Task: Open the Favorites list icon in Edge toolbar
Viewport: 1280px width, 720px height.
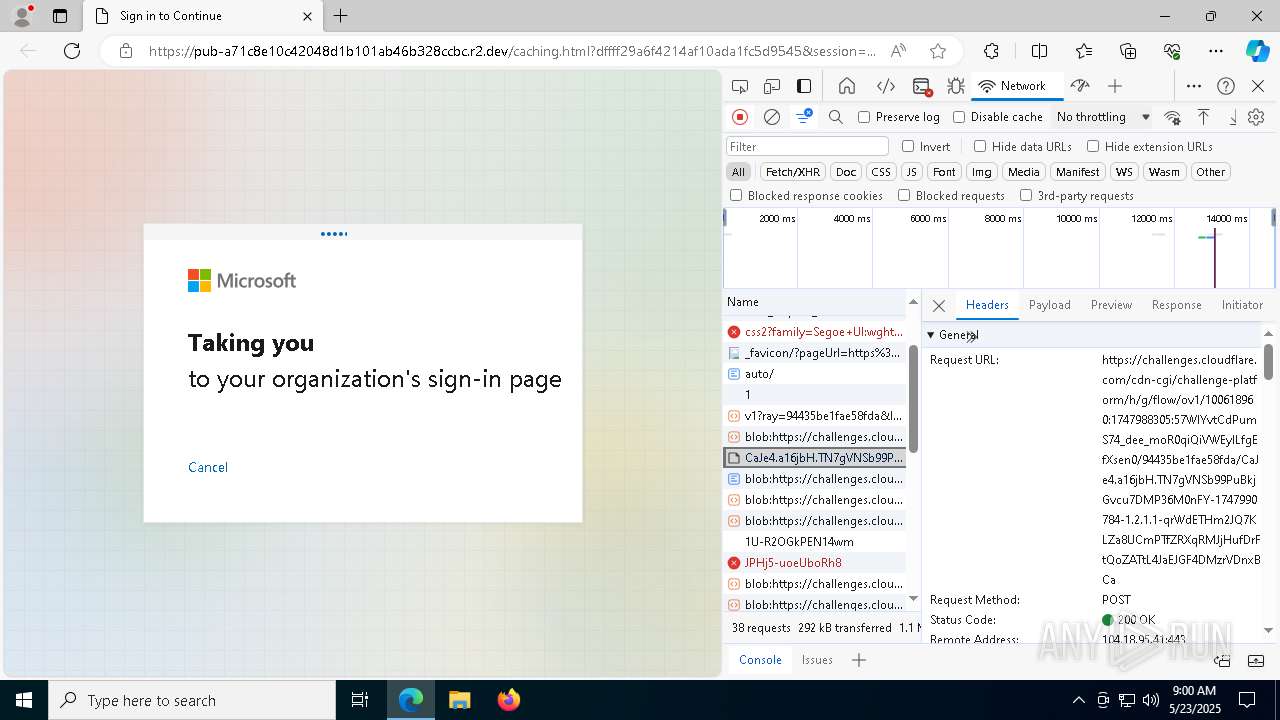Action: pos(1084,51)
